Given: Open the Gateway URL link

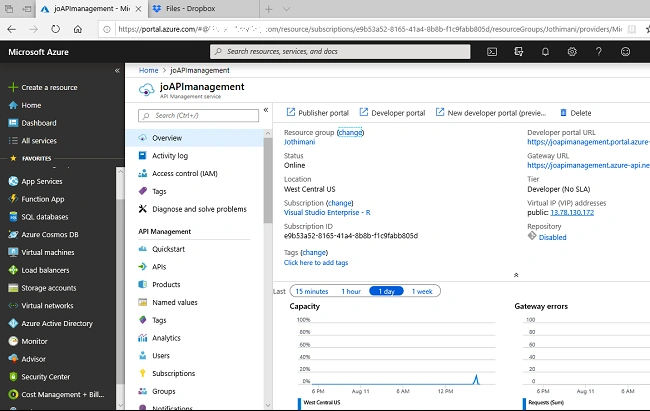Looking at the screenshot, I should point(588,165).
